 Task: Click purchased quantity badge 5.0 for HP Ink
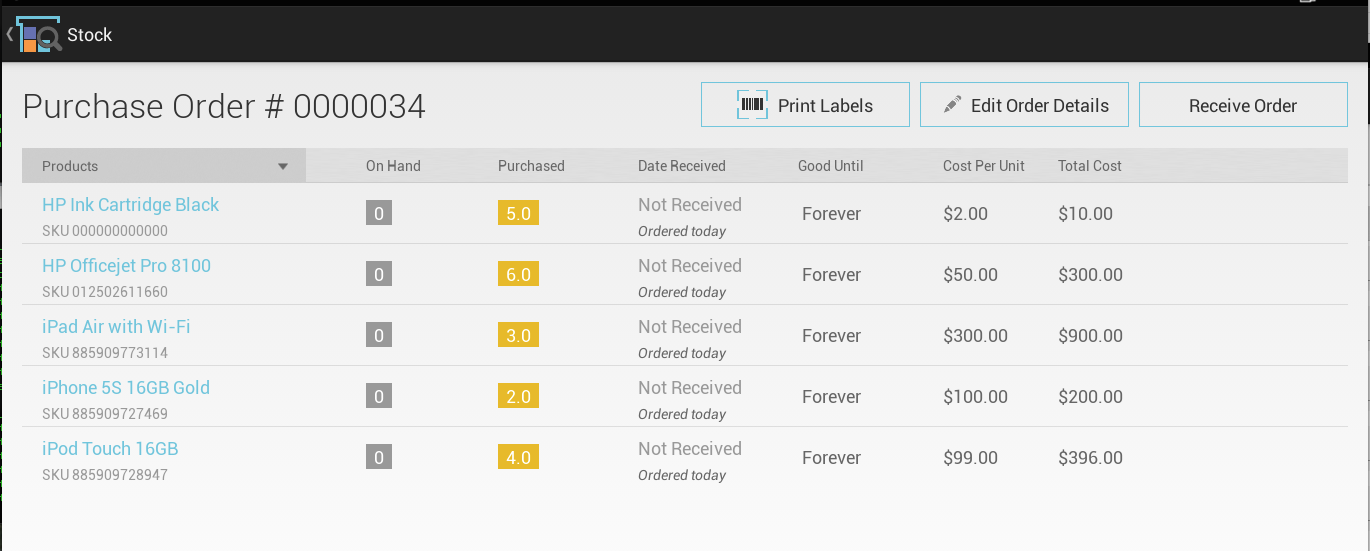tap(518, 213)
